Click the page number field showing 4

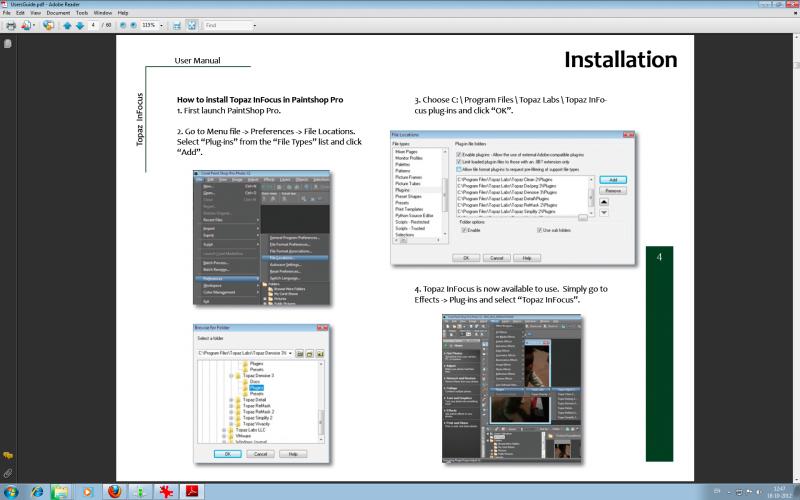(x=93, y=25)
